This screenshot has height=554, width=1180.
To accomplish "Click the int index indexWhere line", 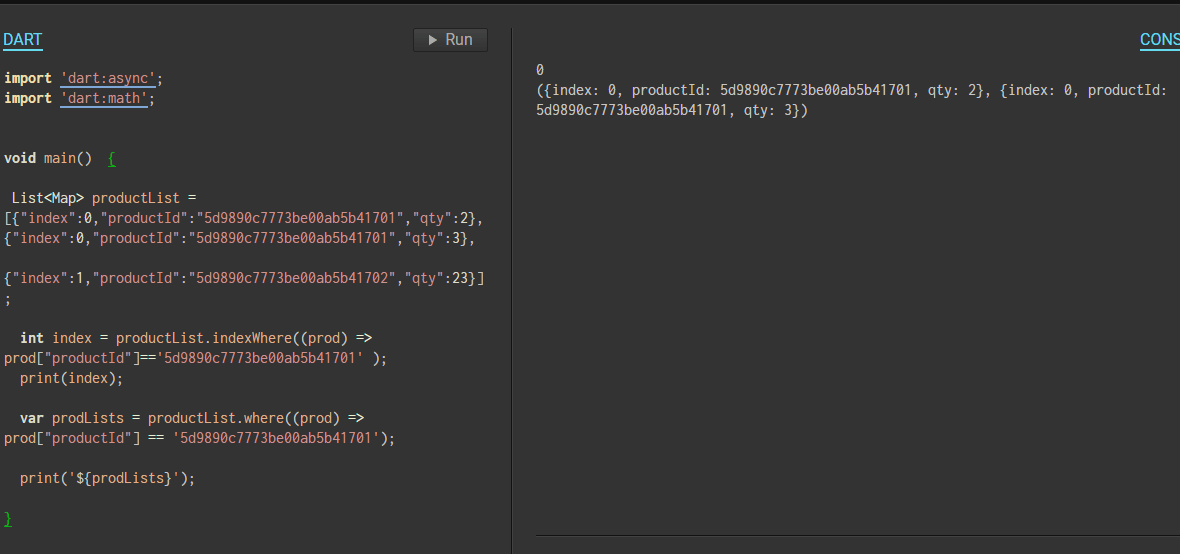I will pyautogui.click(x=196, y=339).
